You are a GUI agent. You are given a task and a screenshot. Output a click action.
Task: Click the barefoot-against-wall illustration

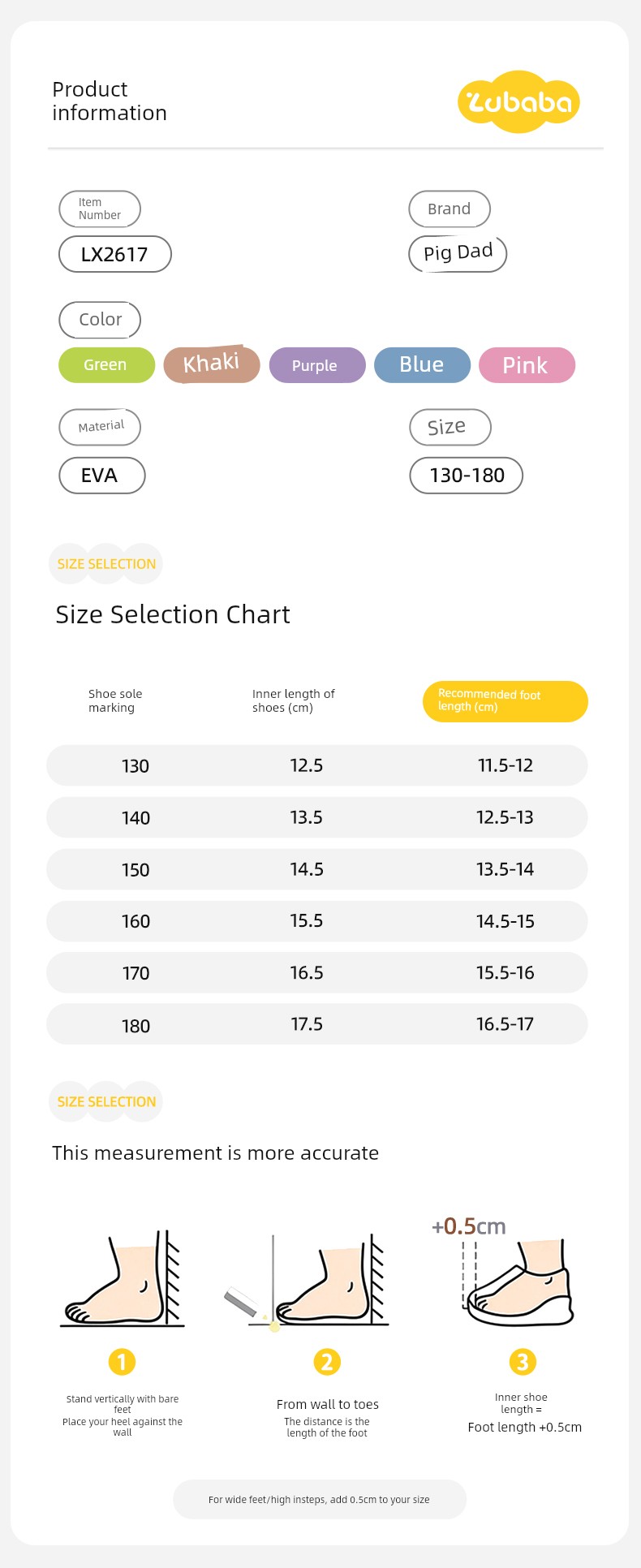[x=123, y=1279]
